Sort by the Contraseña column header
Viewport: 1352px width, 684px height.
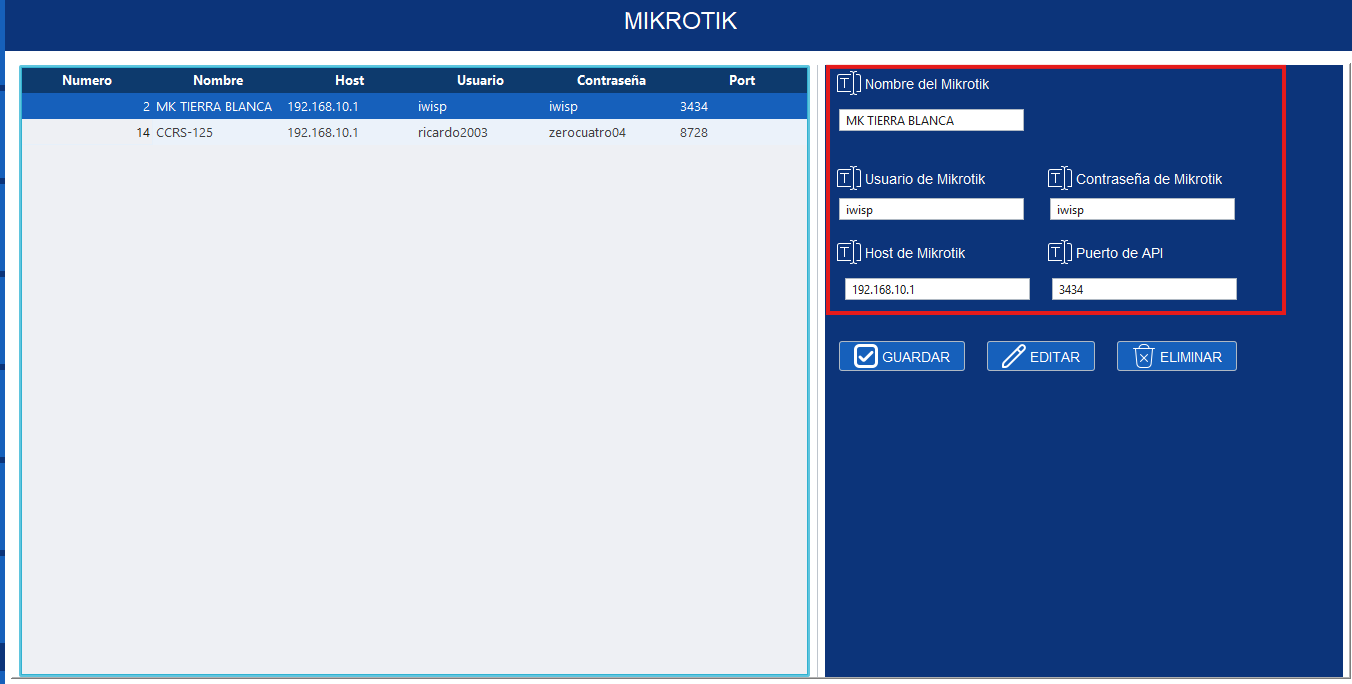coord(612,80)
